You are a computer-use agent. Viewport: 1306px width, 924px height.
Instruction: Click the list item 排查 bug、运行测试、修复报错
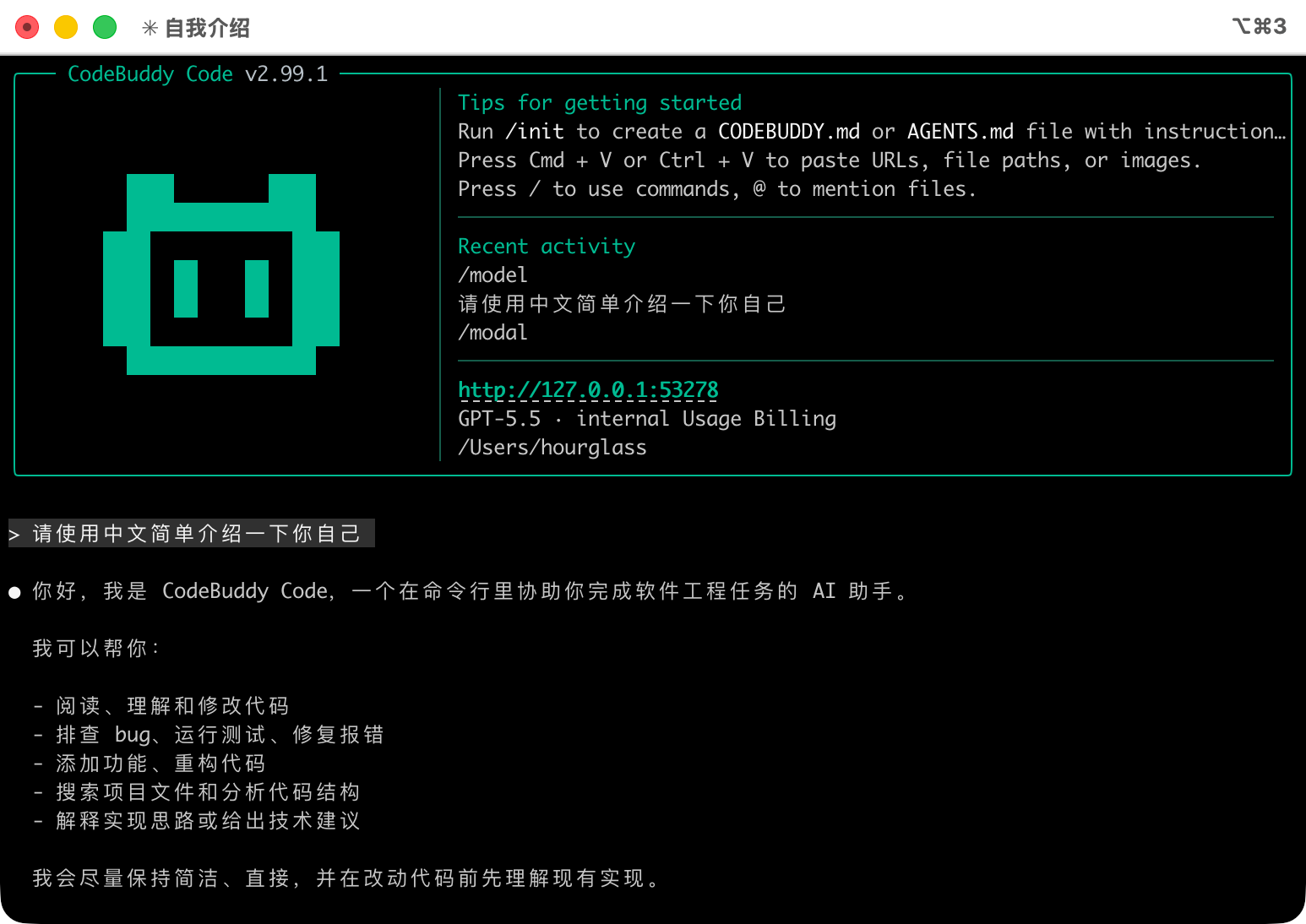pyautogui.click(x=209, y=735)
